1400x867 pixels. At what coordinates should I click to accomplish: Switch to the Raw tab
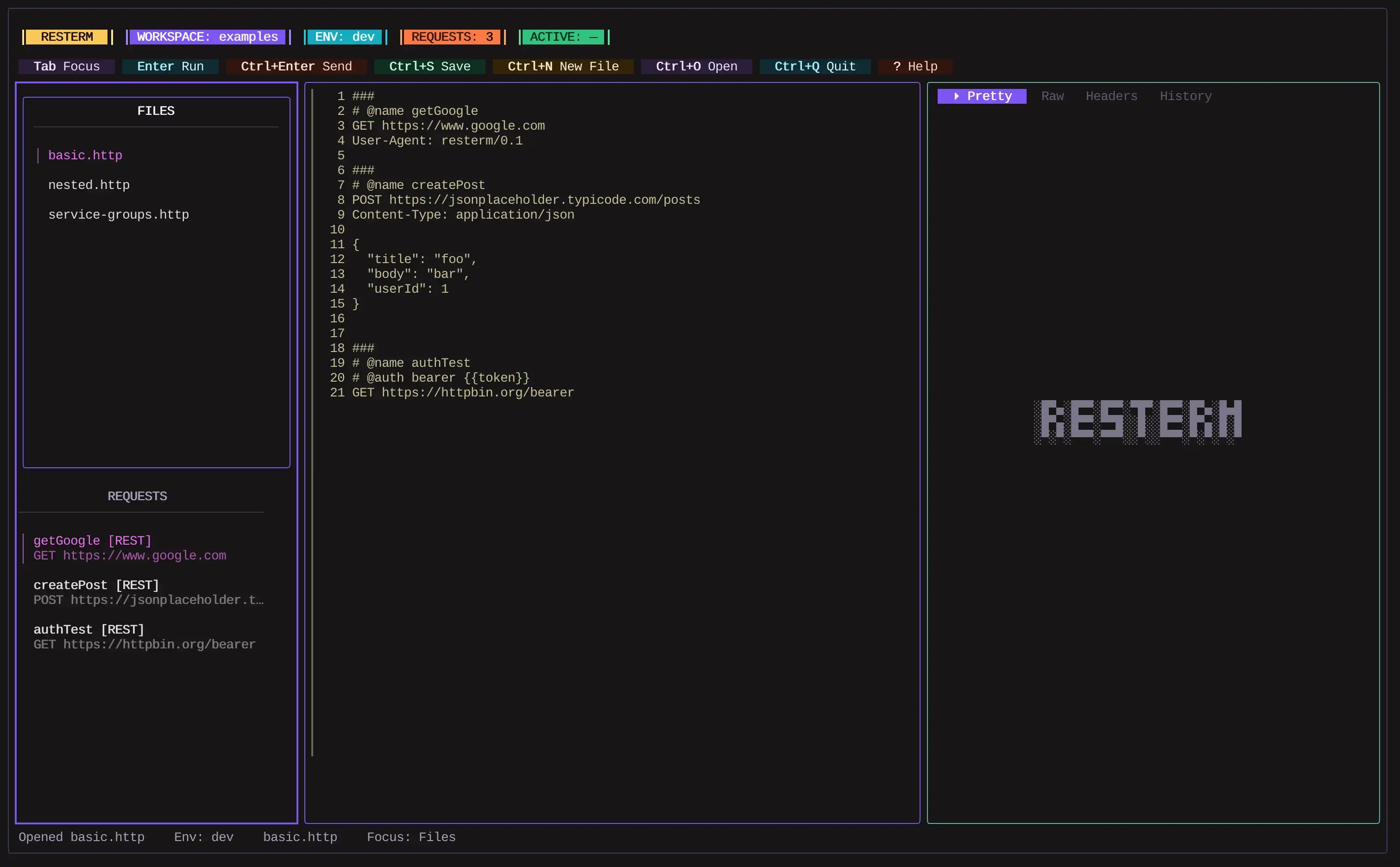(x=1053, y=96)
